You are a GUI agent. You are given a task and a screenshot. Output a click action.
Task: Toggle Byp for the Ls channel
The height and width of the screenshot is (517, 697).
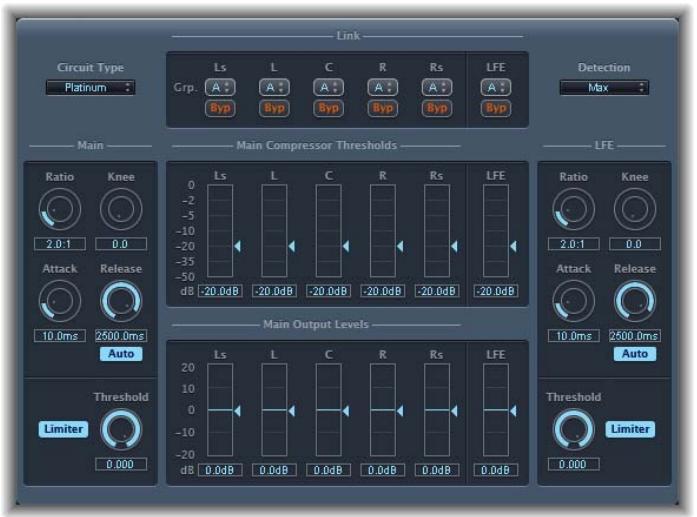220,108
